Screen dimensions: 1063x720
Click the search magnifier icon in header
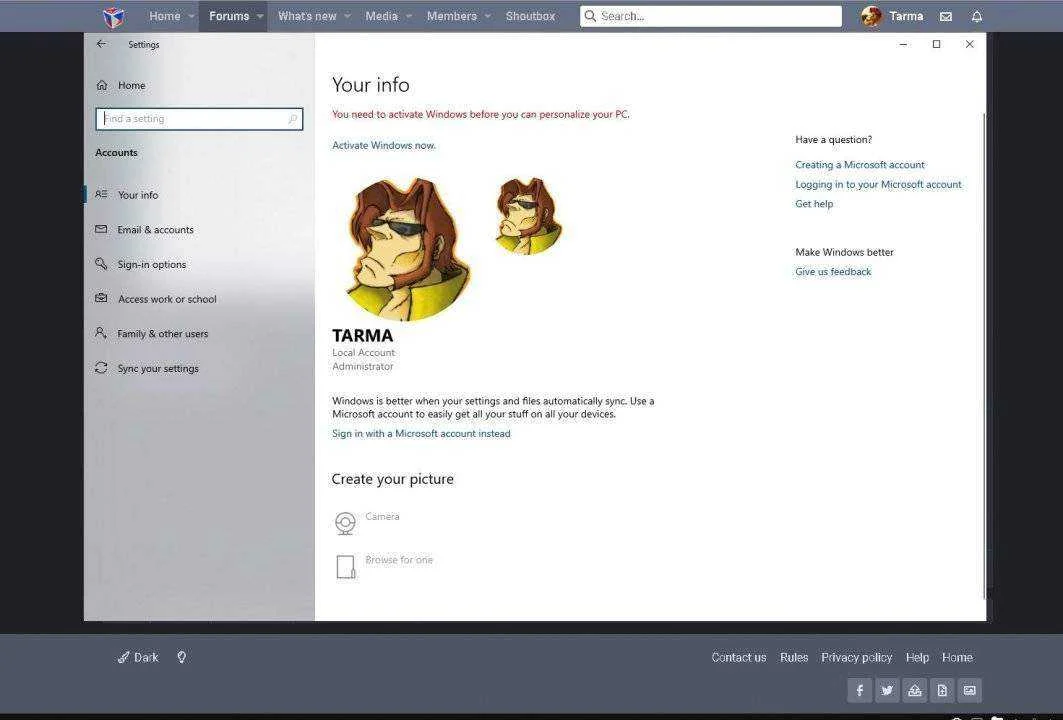point(590,16)
